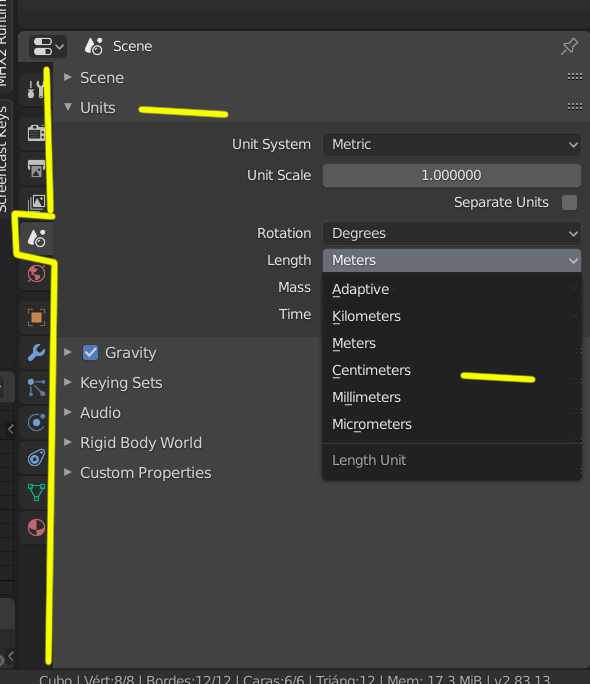This screenshot has height=684, width=590.
Task: Open the Modifiers wrench tab
Action: 36,352
